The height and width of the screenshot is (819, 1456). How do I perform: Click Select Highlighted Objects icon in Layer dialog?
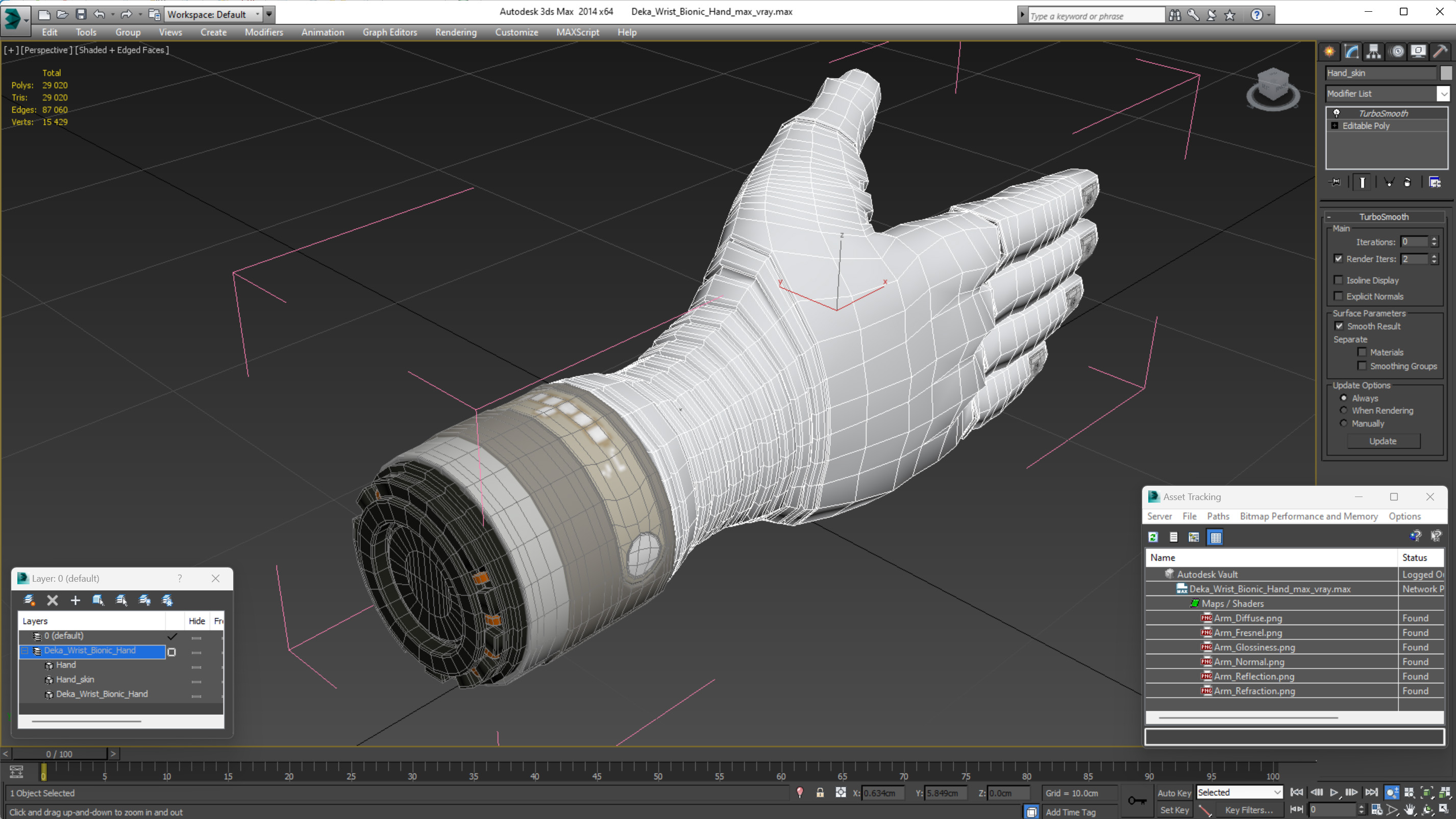tap(98, 600)
